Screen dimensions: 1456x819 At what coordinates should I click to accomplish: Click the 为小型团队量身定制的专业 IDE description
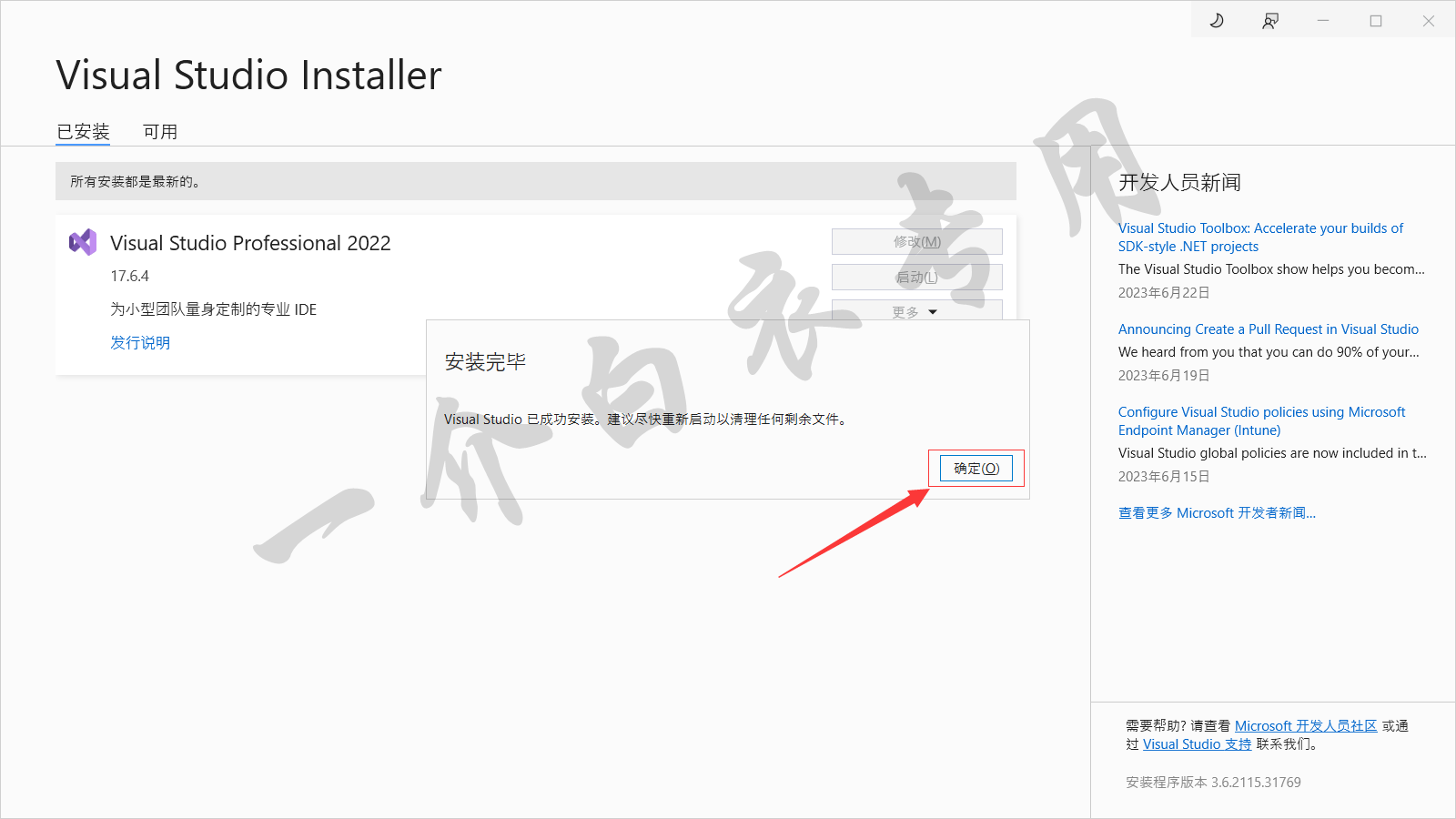point(214,309)
